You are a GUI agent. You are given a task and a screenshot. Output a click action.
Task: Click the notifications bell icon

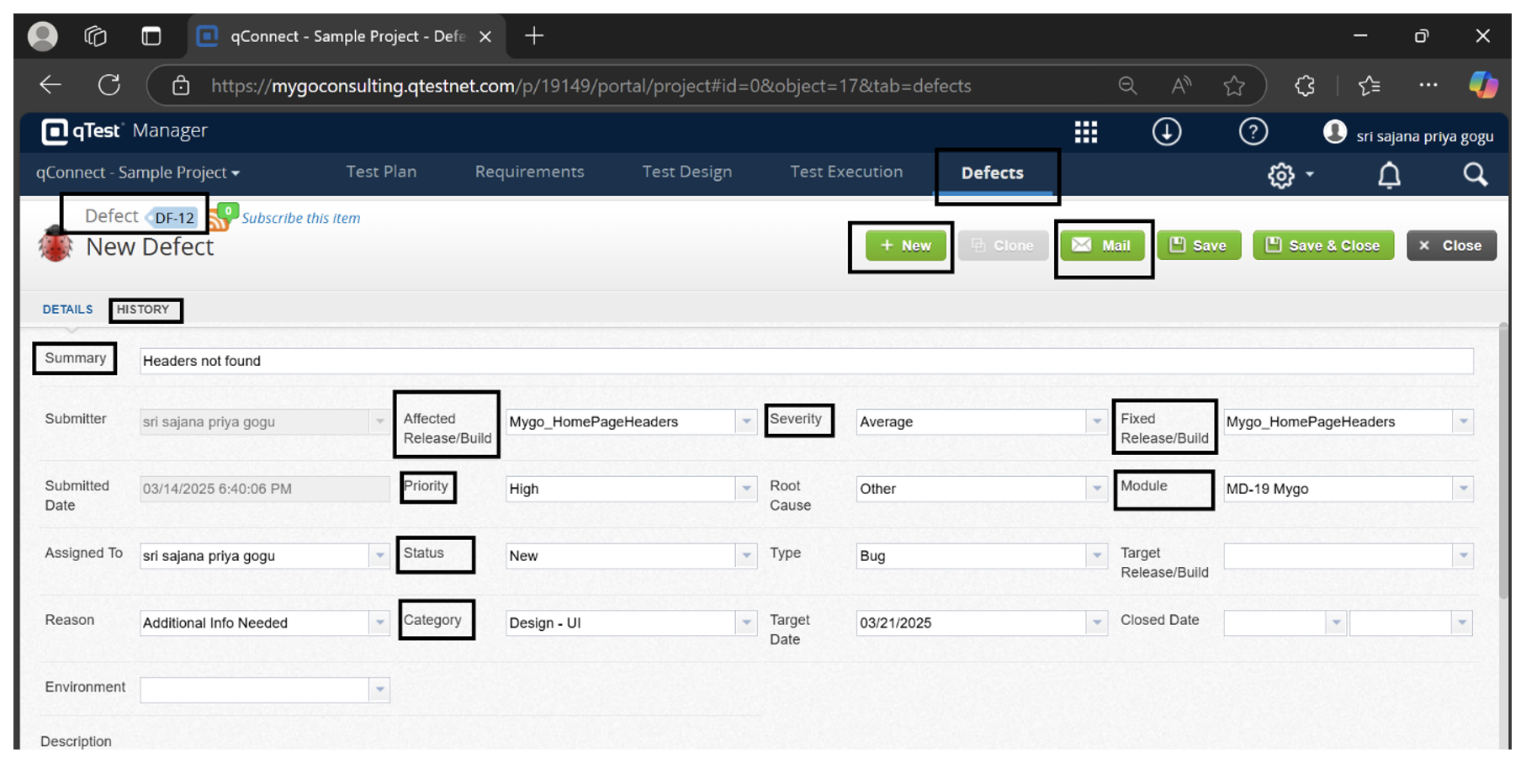(x=1389, y=174)
